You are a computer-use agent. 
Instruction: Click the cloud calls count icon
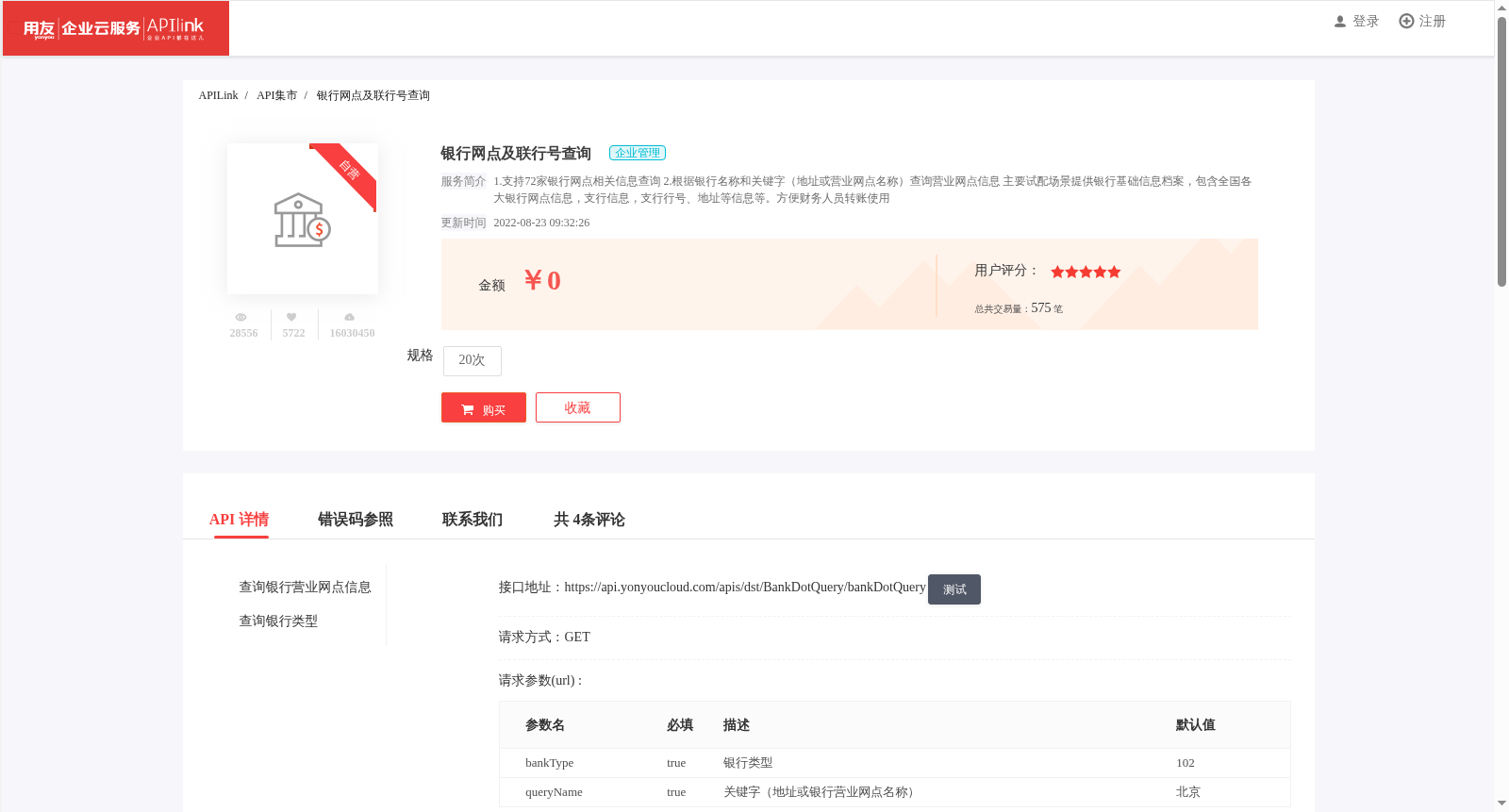350,317
